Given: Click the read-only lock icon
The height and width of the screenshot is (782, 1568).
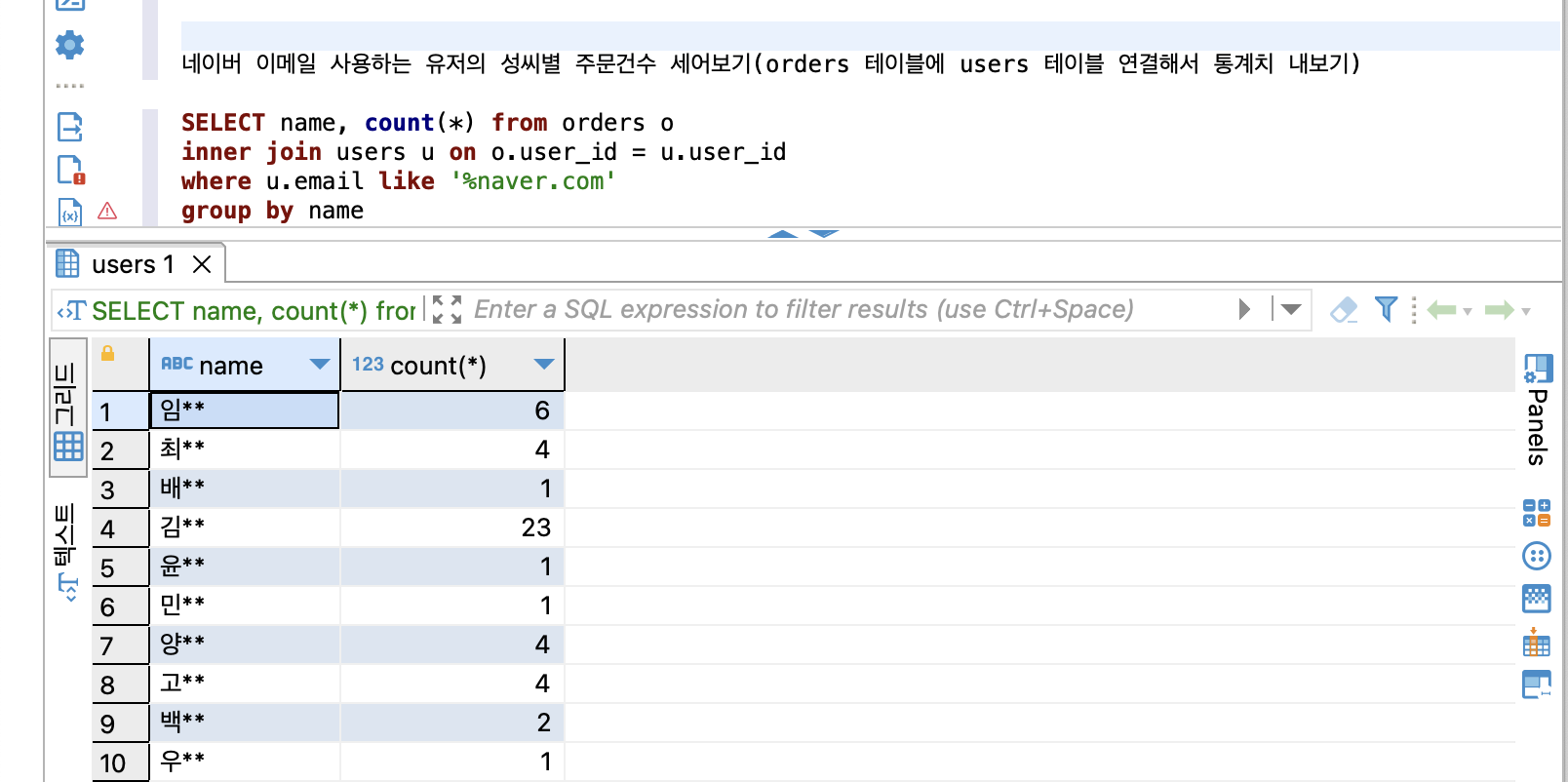Looking at the screenshot, I should [108, 353].
